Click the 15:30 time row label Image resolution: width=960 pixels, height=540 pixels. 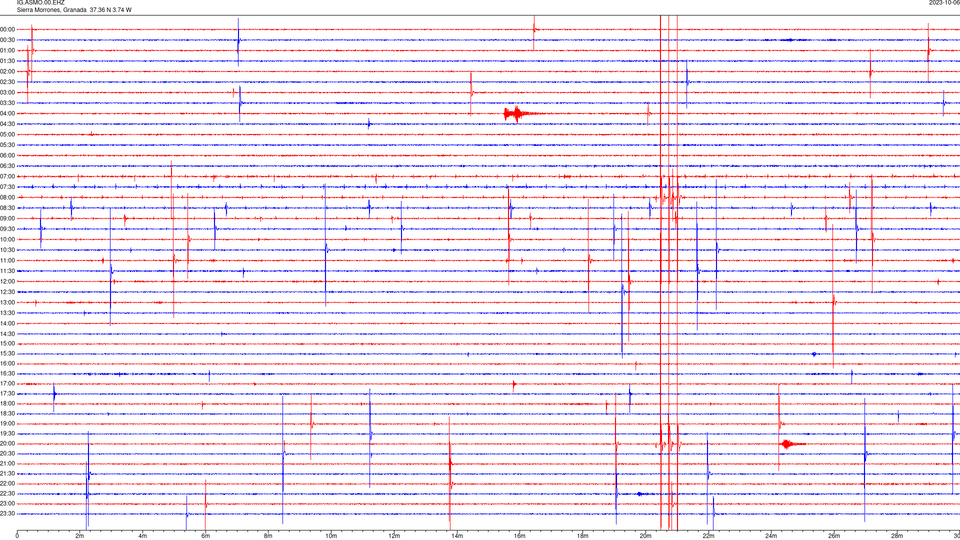pyautogui.click(x=7, y=353)
